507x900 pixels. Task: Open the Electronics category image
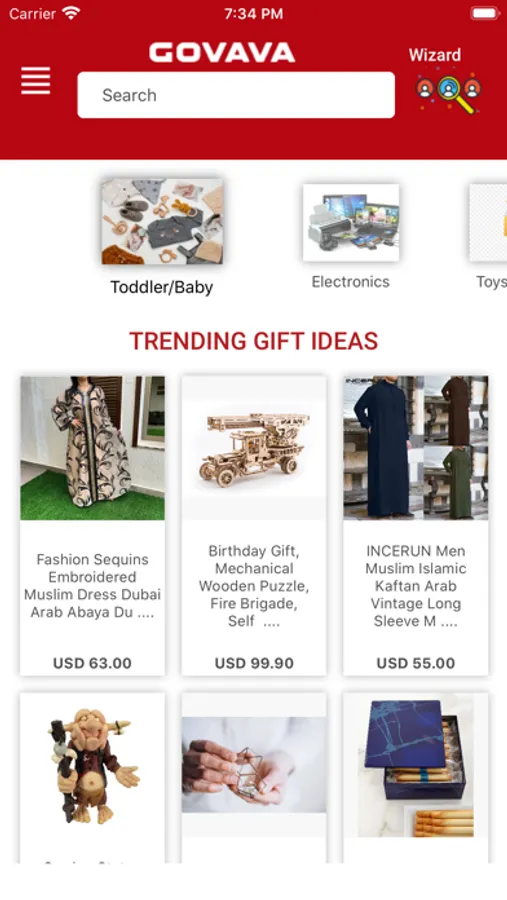click(351, 223)
